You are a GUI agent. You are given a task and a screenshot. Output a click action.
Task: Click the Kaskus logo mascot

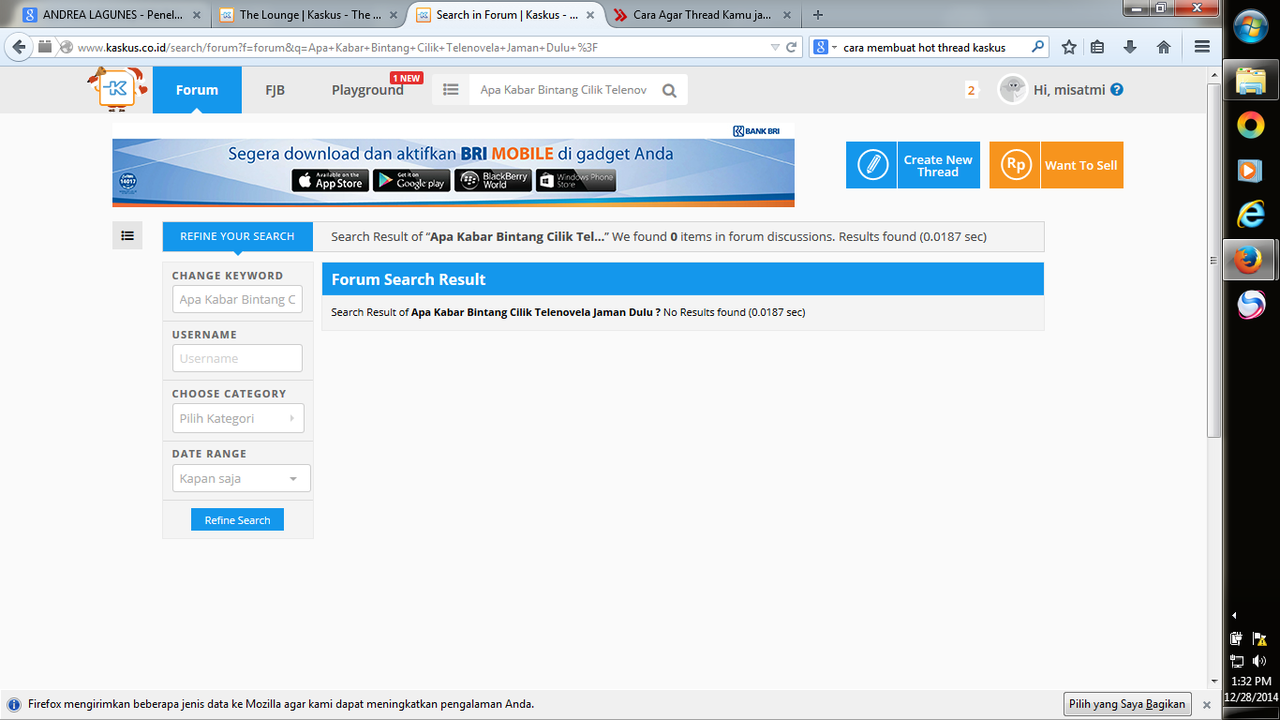click(116, 88)
